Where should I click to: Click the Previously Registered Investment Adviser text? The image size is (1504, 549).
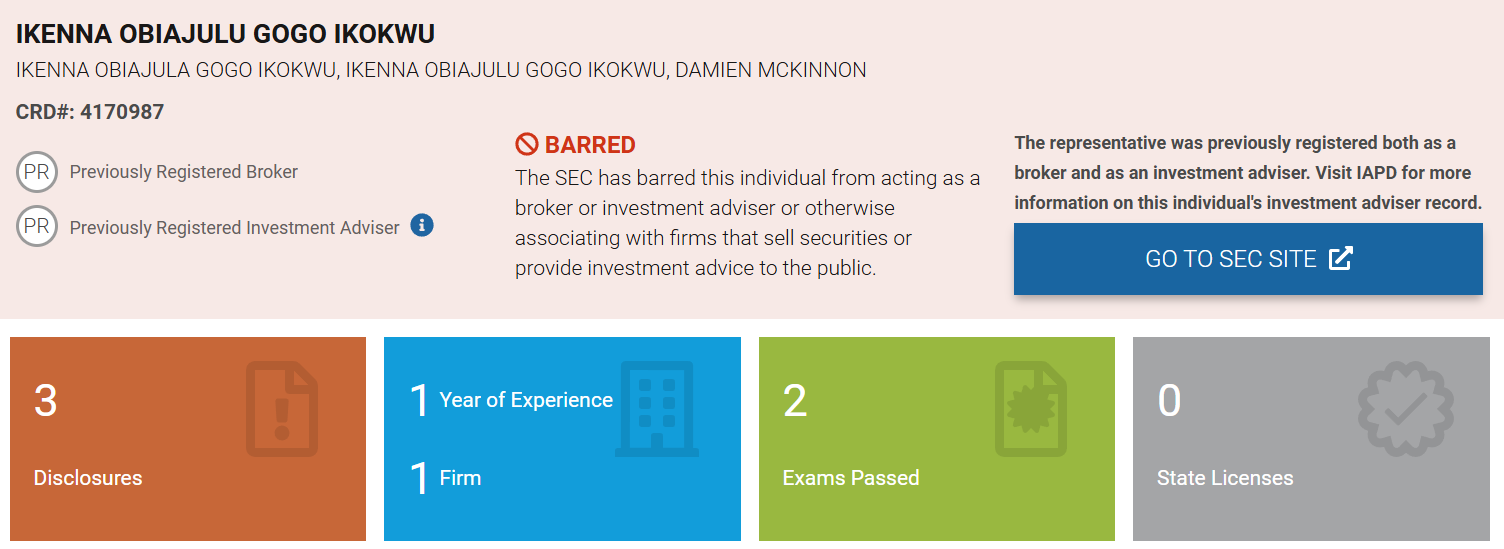click(x=234, y=228)
